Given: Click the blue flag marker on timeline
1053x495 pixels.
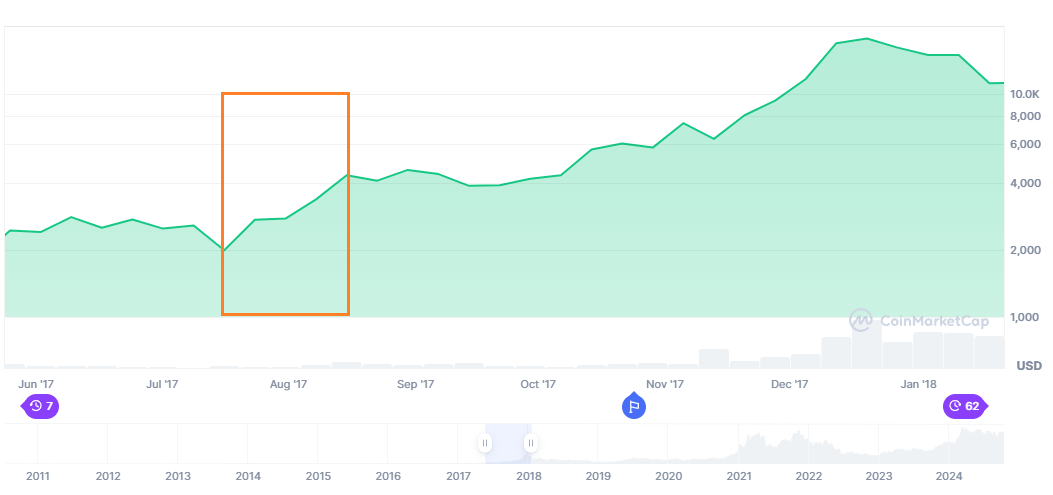Looking at the screenshot, I should [633, 406].
